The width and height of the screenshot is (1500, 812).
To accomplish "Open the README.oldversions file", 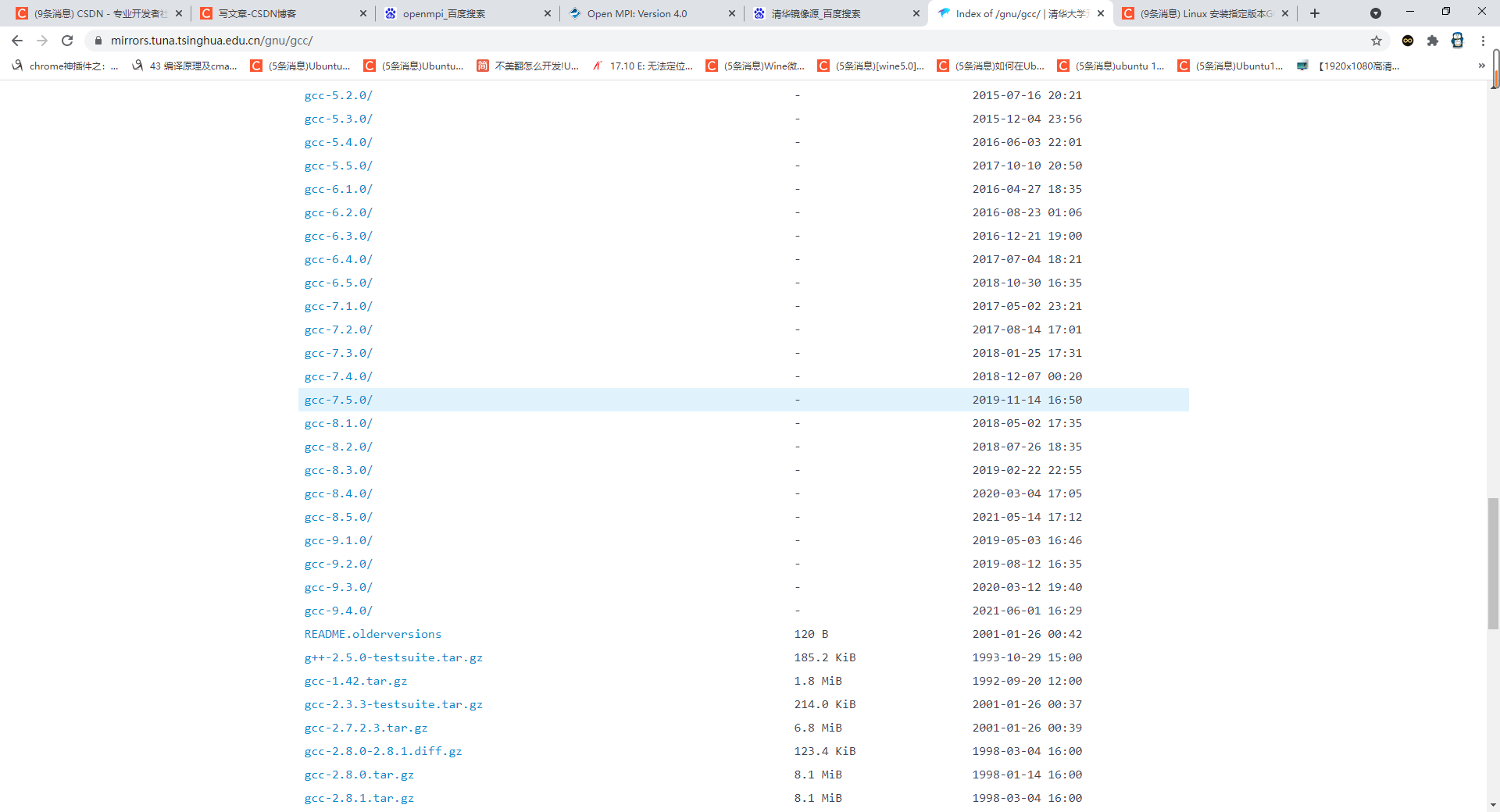I will [x=373, y=634].
